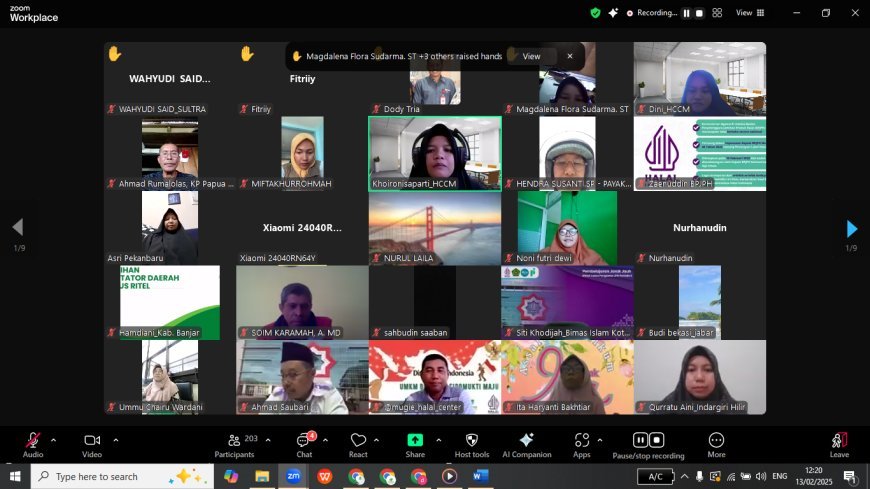Image resolution: width=870 pixels, height=489 pixels.
Task: Select Ahmad Saubari video tile
Action: pos(302,377)
